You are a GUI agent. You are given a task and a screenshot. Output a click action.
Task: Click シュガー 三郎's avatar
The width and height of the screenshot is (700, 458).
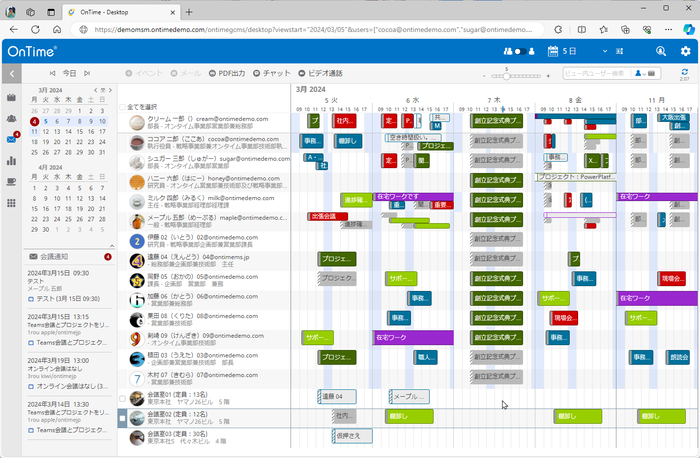137,162
